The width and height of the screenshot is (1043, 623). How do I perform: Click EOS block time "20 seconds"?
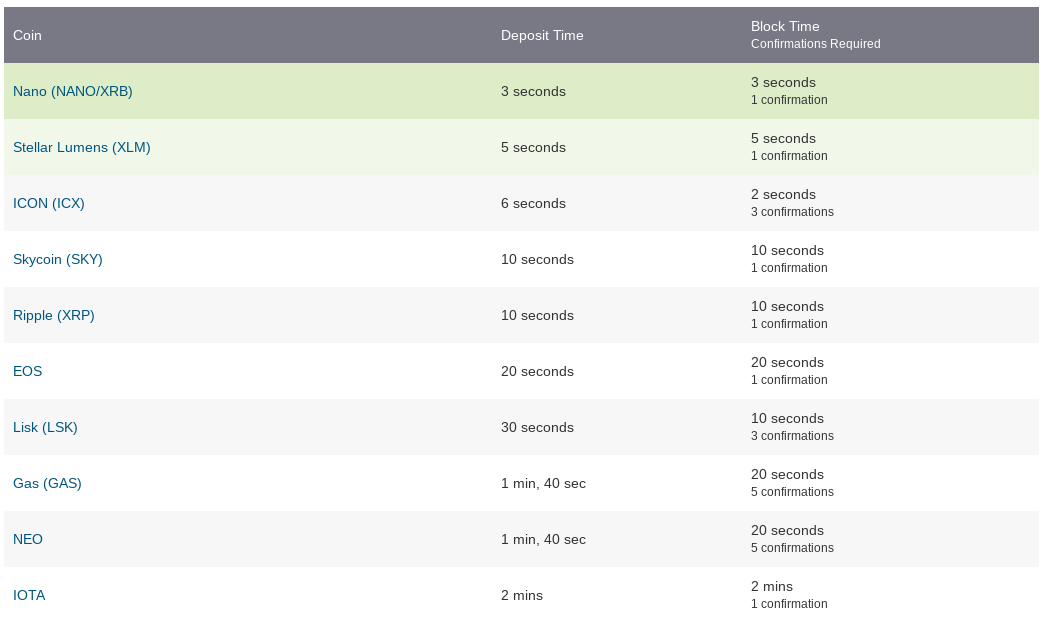pos(788,362)
